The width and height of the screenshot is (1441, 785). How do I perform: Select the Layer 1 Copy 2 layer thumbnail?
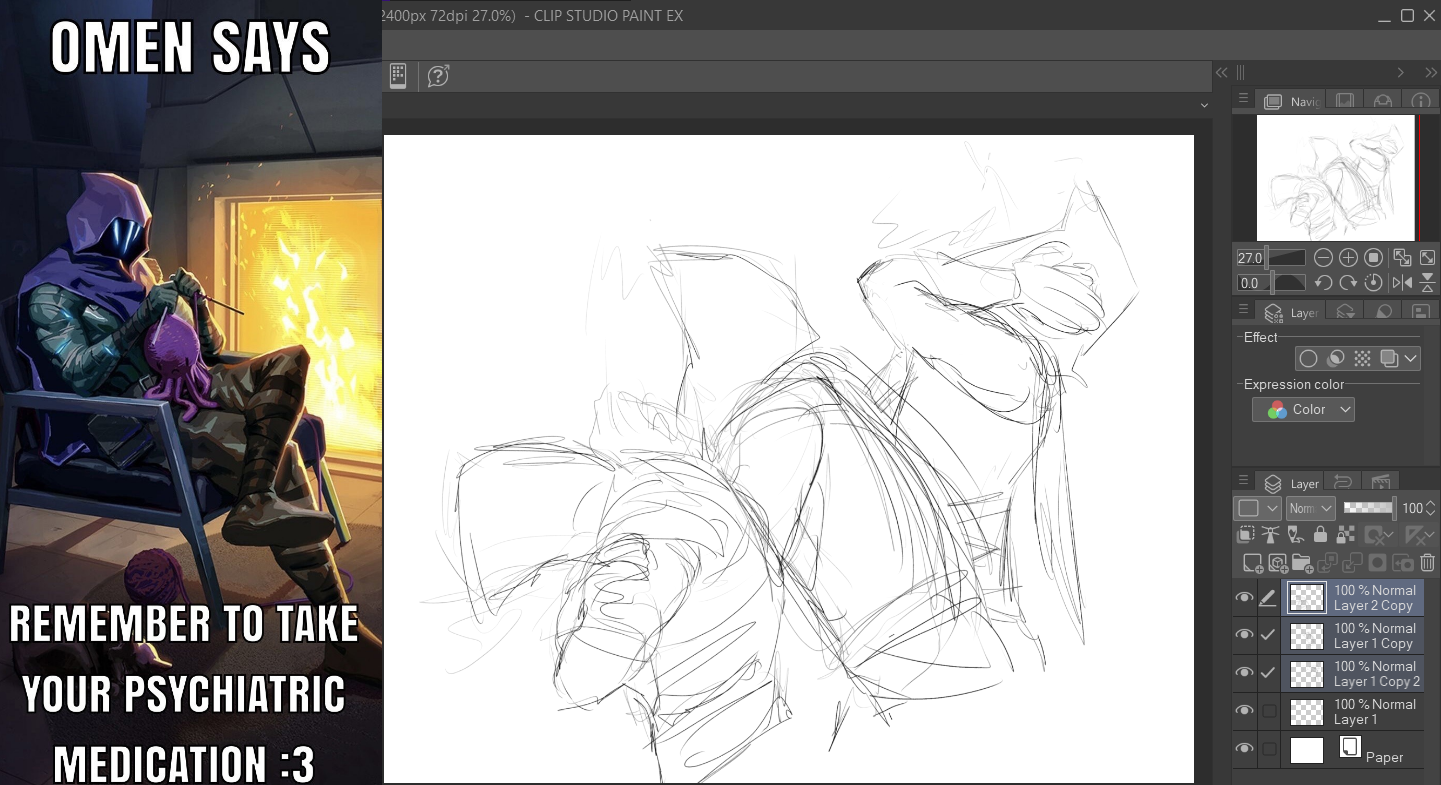tap(1307, 674)
